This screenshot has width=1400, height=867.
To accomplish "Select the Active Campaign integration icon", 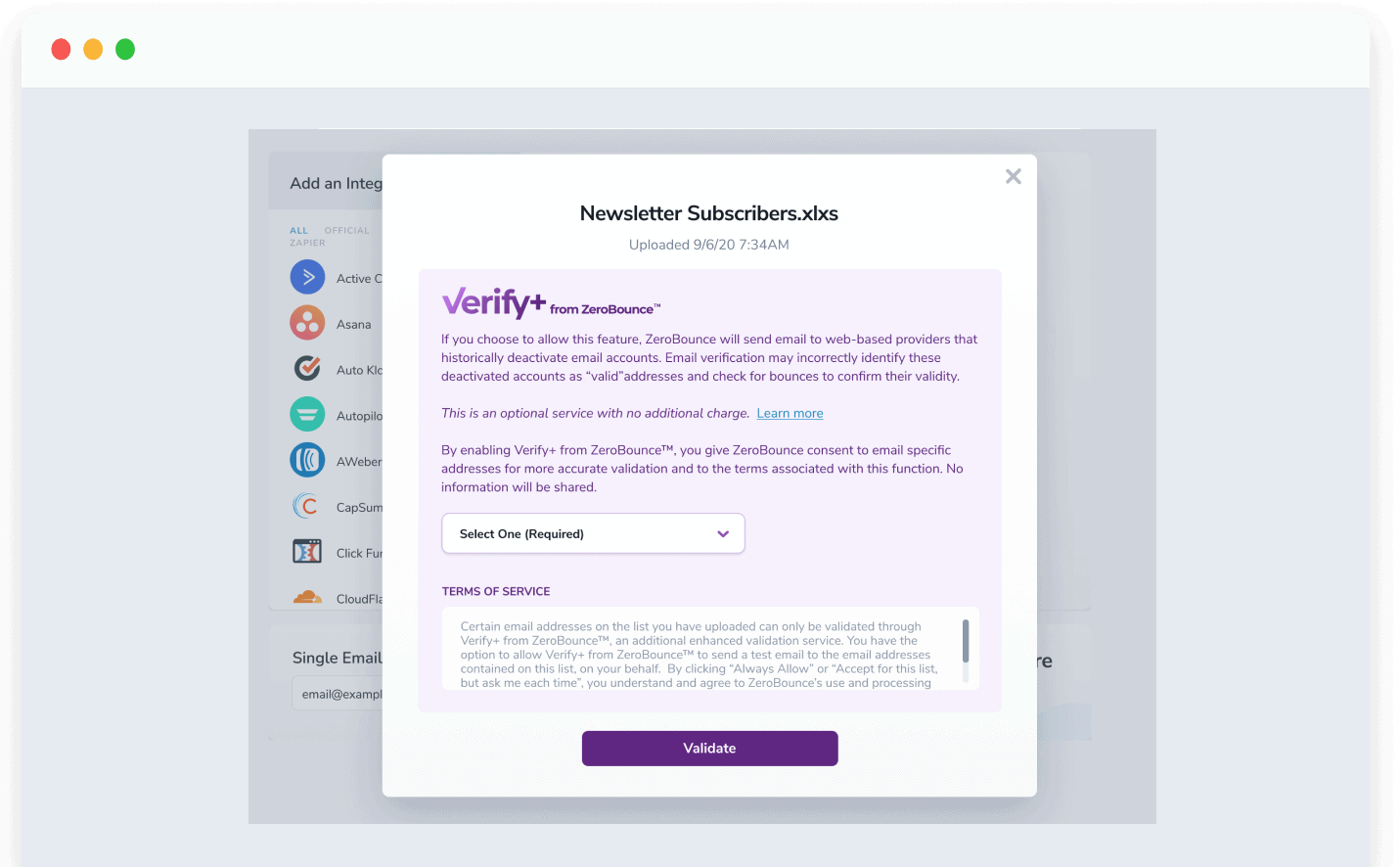I will click(307, 277).
